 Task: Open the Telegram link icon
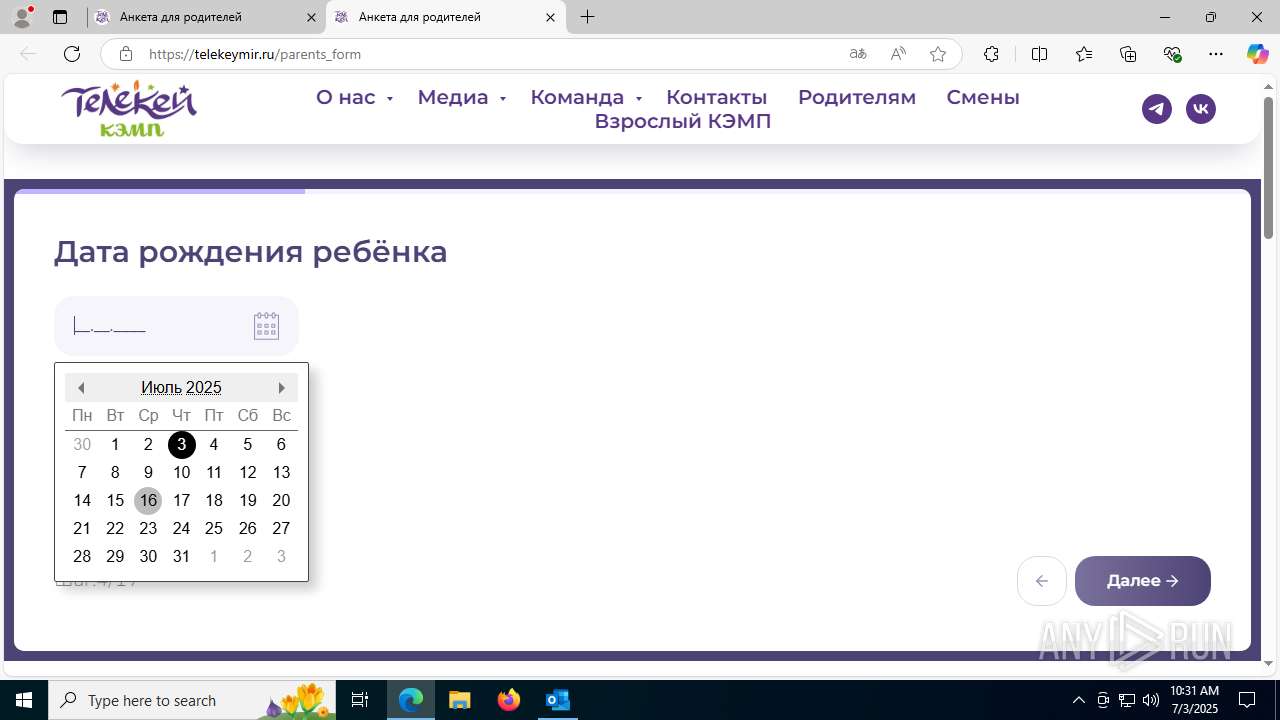coord(1157,109)
